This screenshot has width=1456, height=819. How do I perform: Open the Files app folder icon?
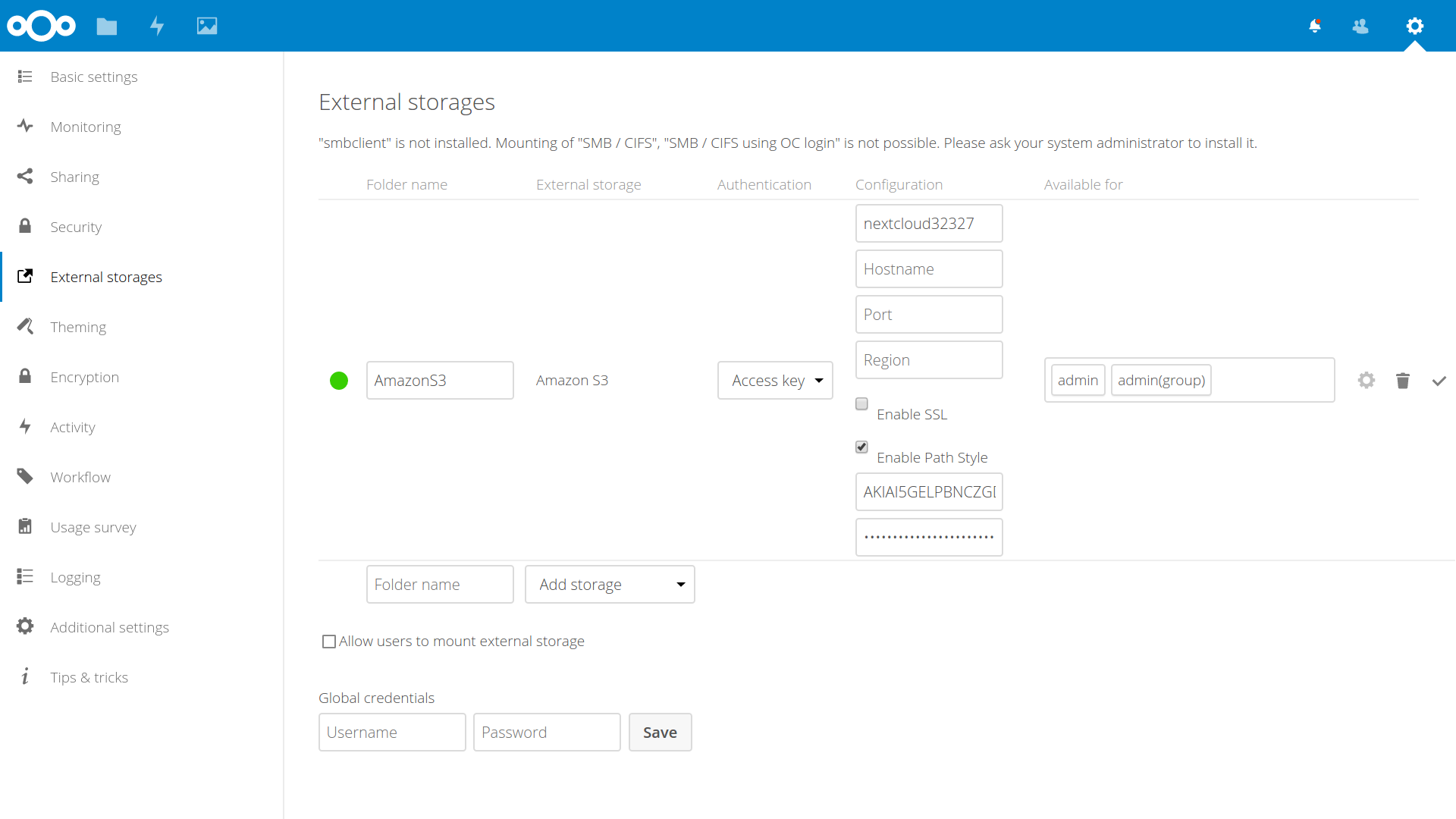click(x=107, y=27)
